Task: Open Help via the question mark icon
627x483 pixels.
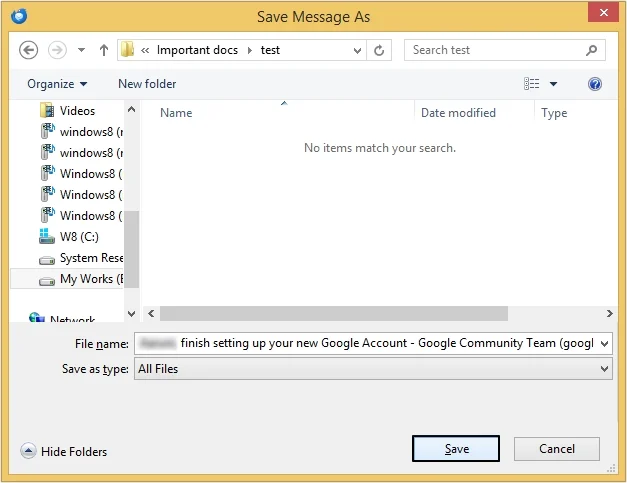Action: pos(595,84)
